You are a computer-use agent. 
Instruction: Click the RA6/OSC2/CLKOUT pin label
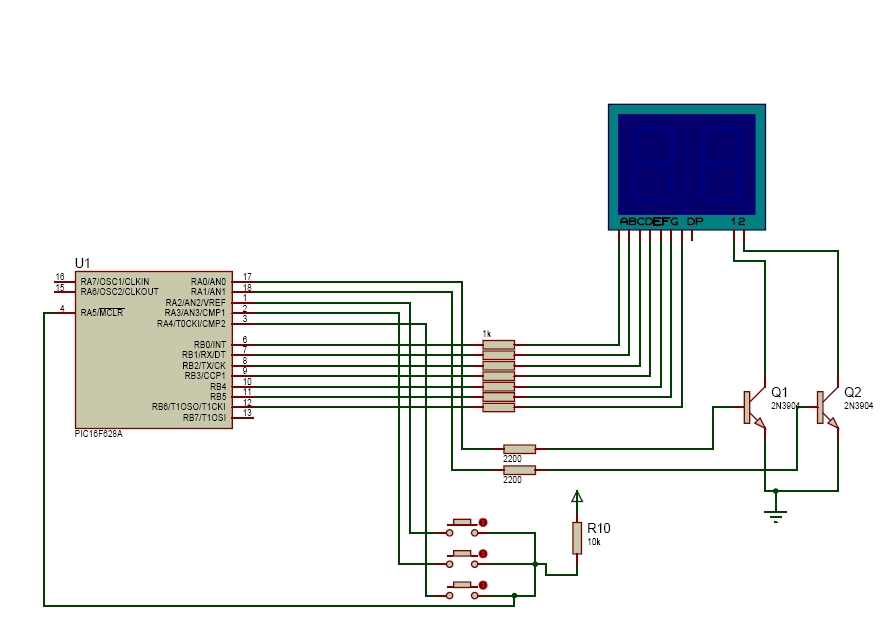point(120,292)
